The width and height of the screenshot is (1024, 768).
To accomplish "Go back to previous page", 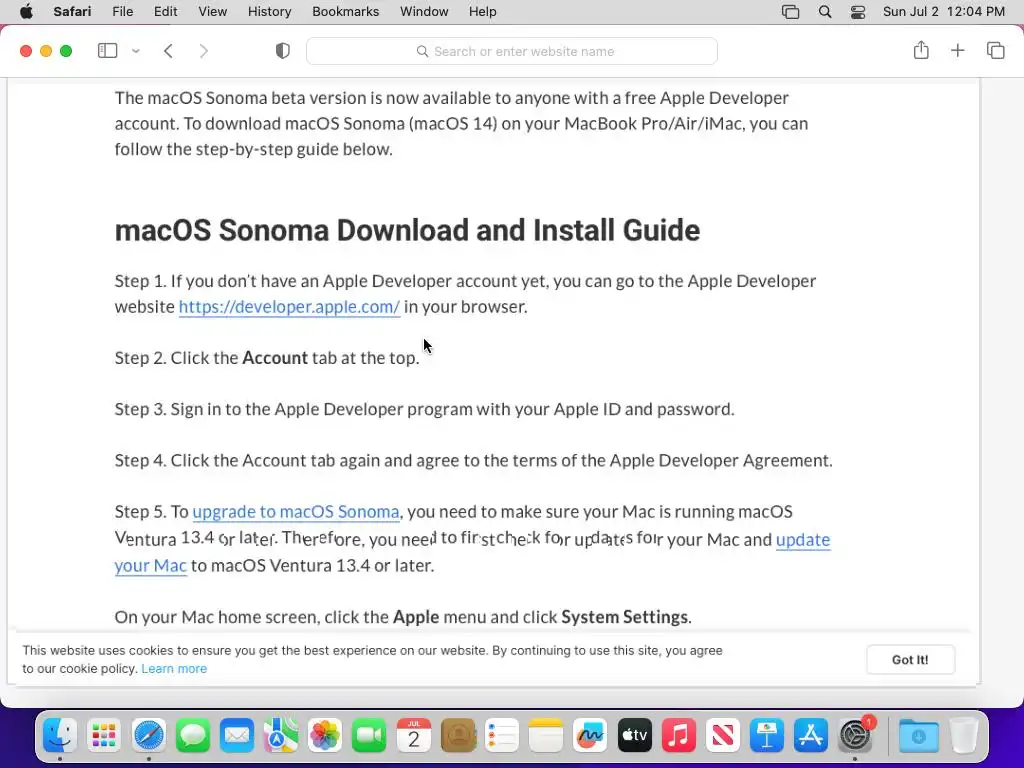I will 168,51.
